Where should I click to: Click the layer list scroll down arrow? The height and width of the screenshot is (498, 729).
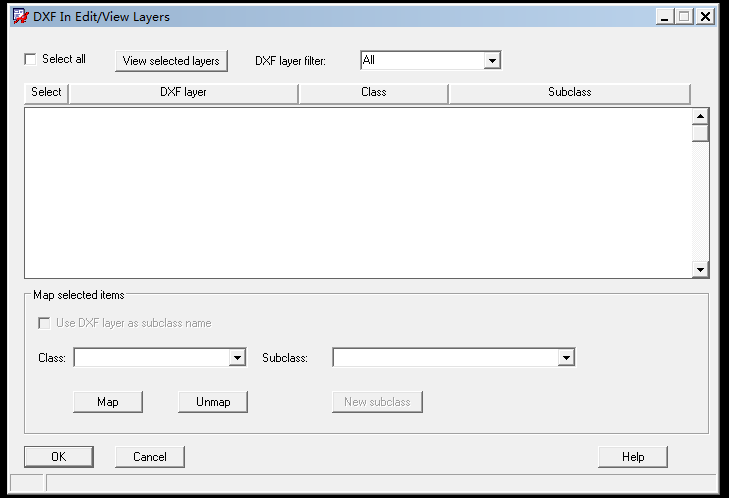coord(700,269)
